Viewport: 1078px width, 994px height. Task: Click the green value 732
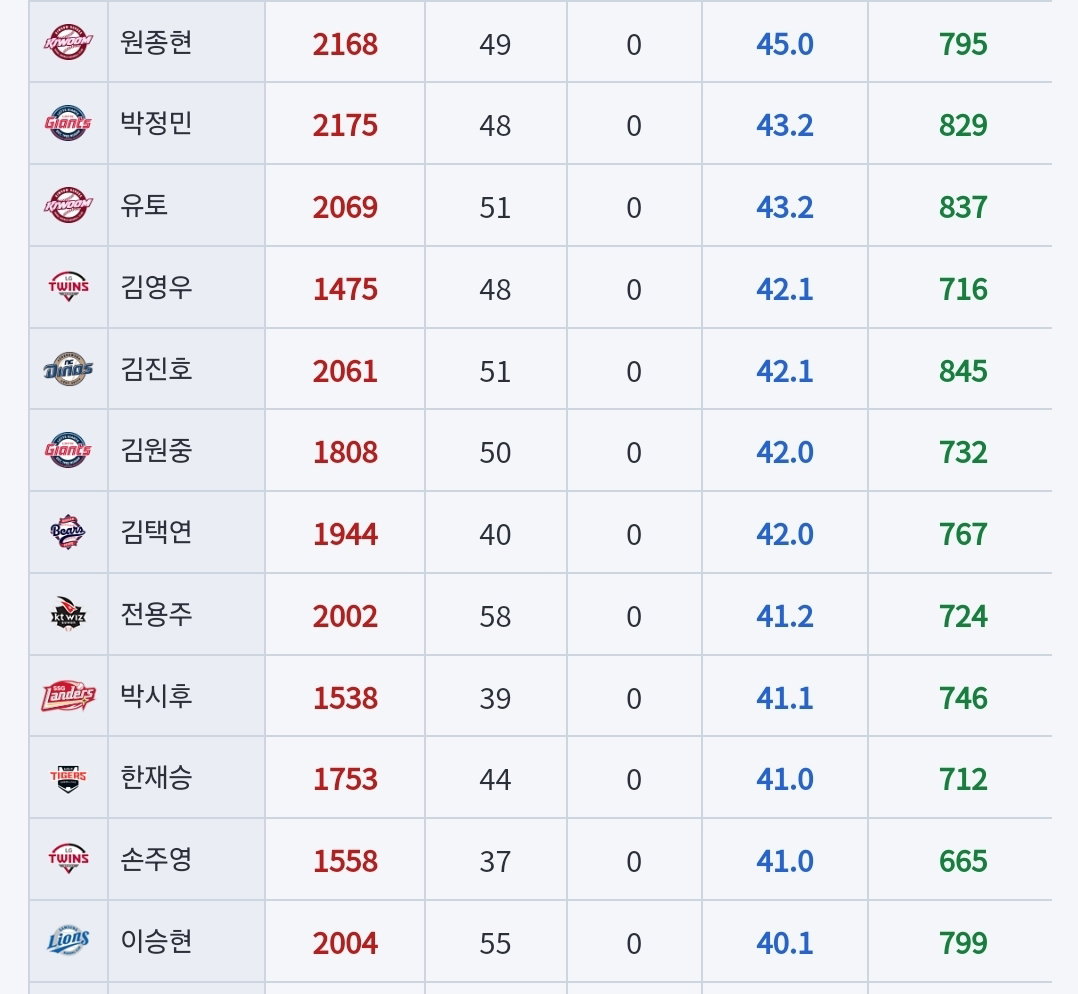tap(963, 453)
